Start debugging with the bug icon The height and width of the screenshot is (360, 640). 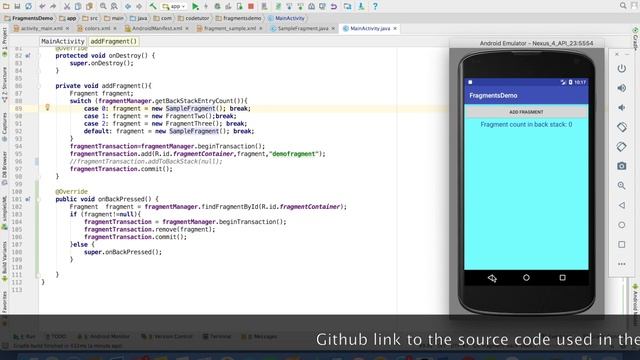click(x=218, y=6)
